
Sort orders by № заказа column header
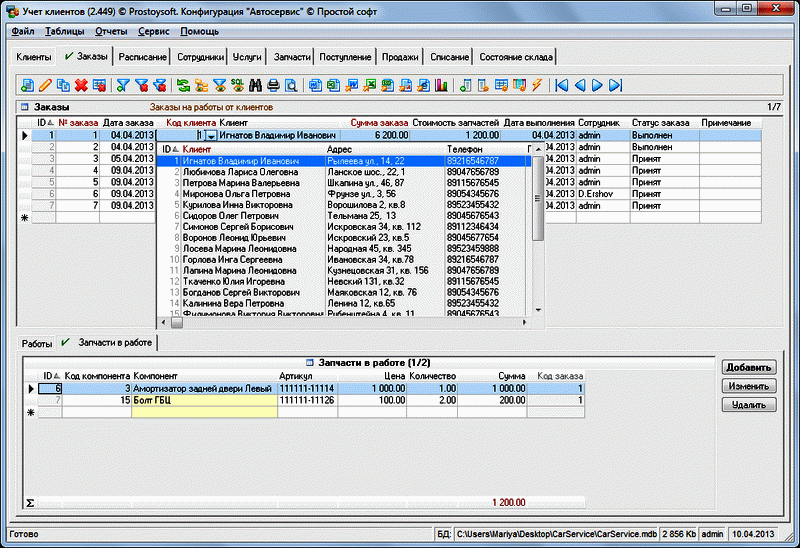(x=76, y=122)
